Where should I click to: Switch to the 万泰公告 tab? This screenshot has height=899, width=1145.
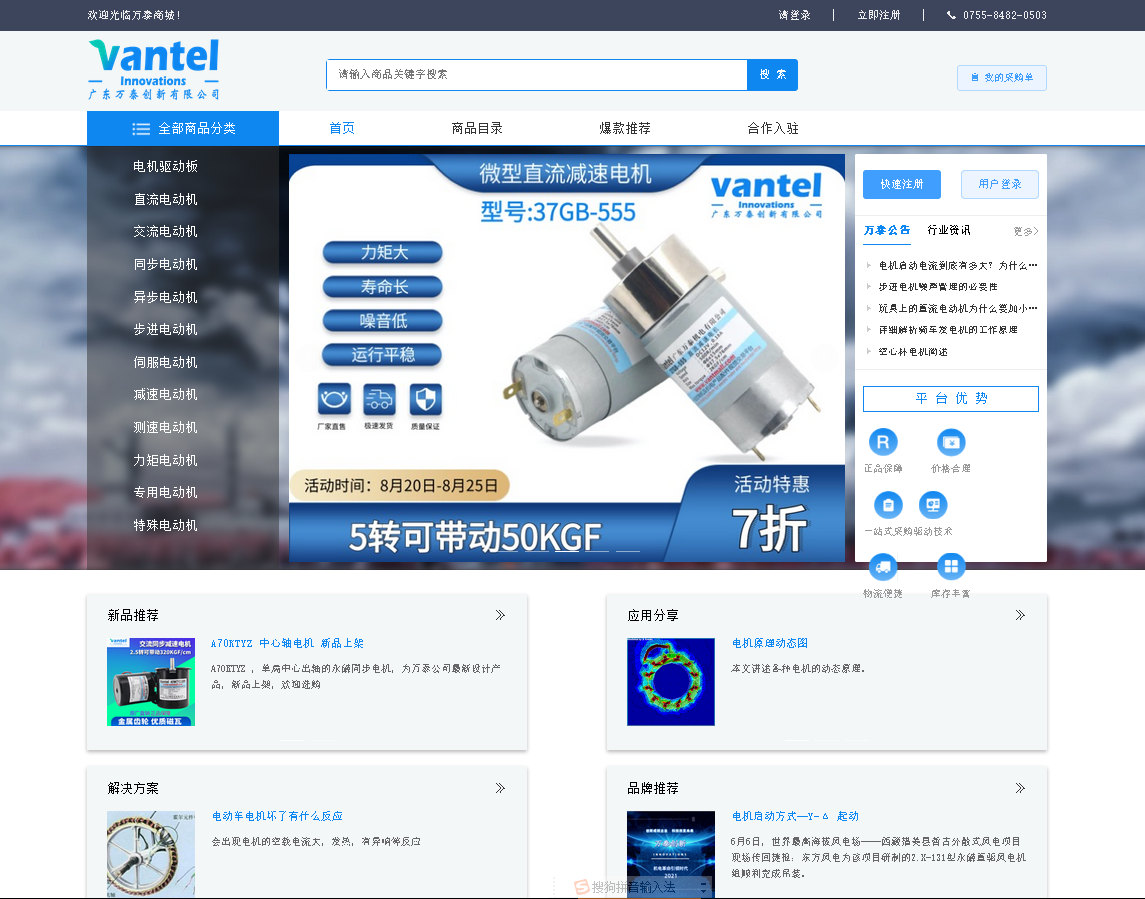[x=886, y=230]
